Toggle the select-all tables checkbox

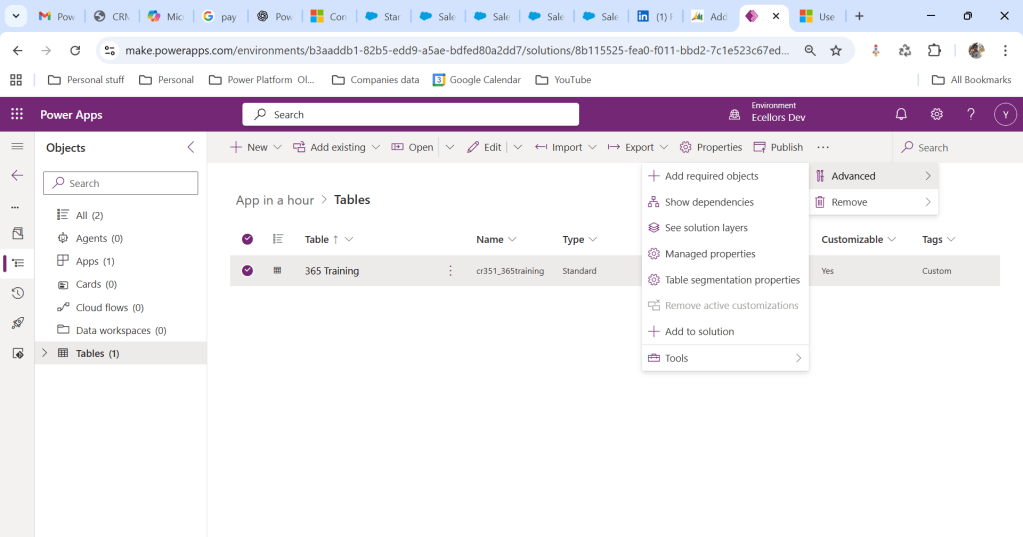point(247,239)
